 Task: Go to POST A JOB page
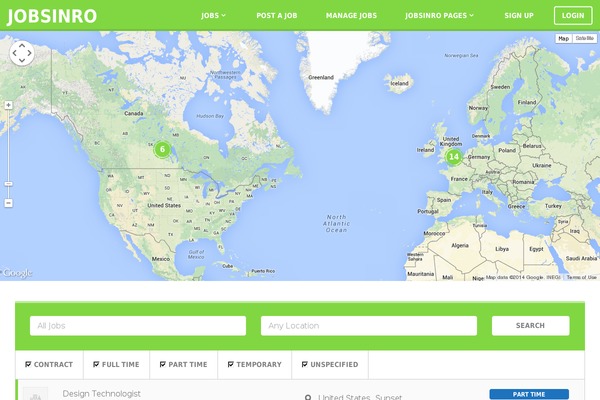277,16
